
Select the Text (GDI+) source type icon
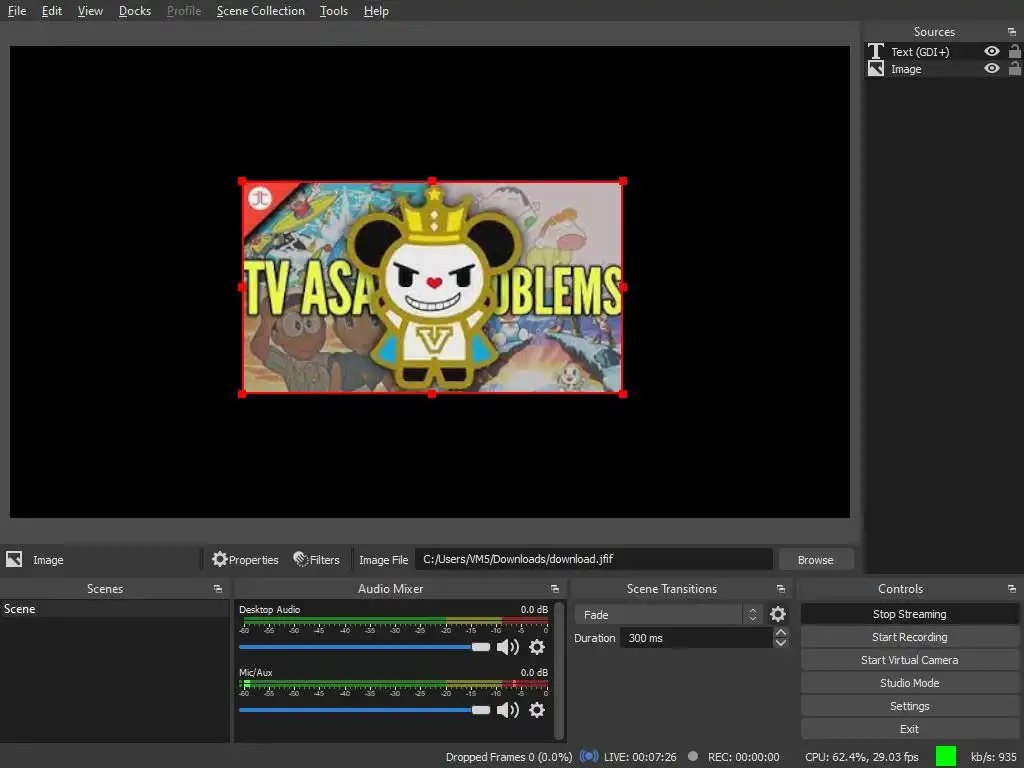pos(876,51)
